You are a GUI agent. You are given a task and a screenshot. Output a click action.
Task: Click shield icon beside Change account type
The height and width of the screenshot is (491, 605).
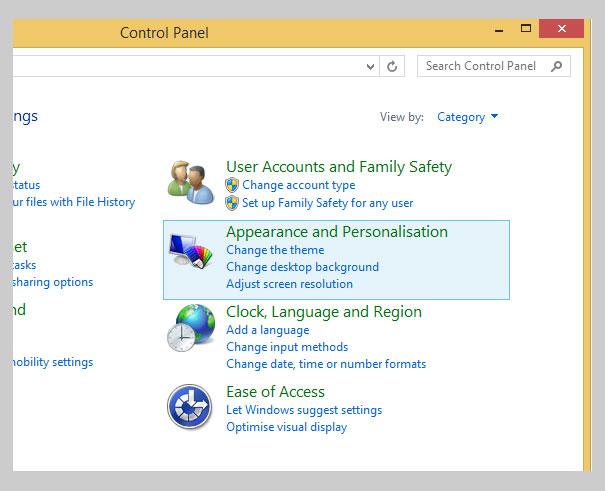click(232, 185)
